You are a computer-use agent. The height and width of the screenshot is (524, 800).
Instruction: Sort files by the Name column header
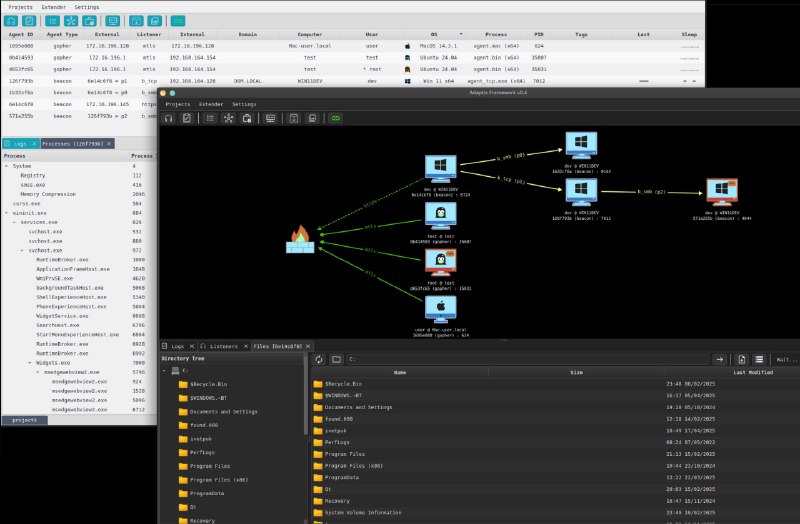coord(400,372)
